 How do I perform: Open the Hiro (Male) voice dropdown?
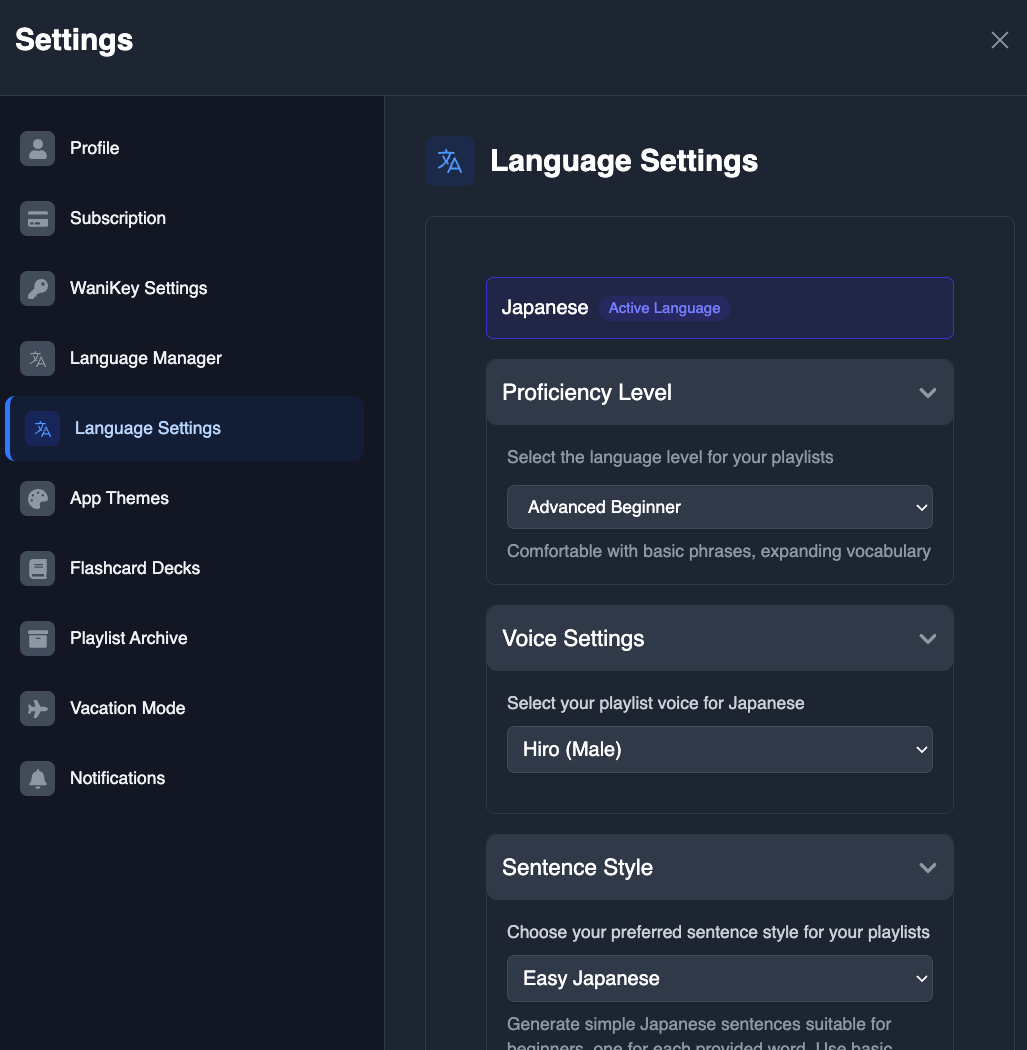719,749
